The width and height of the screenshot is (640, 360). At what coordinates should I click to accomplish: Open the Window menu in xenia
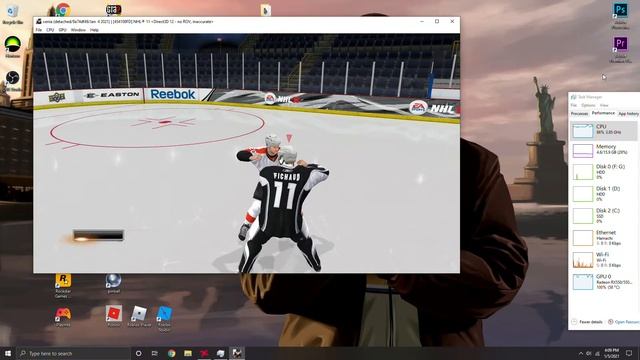78,30
